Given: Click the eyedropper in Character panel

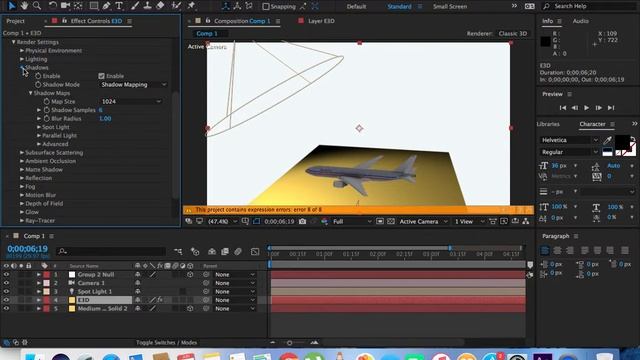Looking at the screenshot, I should pyautogui.click(x=607, y=140).
